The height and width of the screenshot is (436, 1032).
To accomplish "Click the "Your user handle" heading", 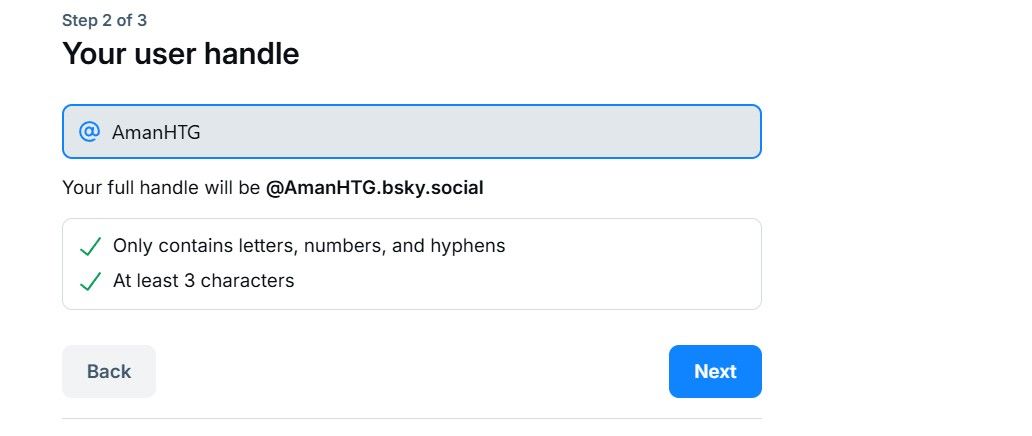I will click(180, 53).
